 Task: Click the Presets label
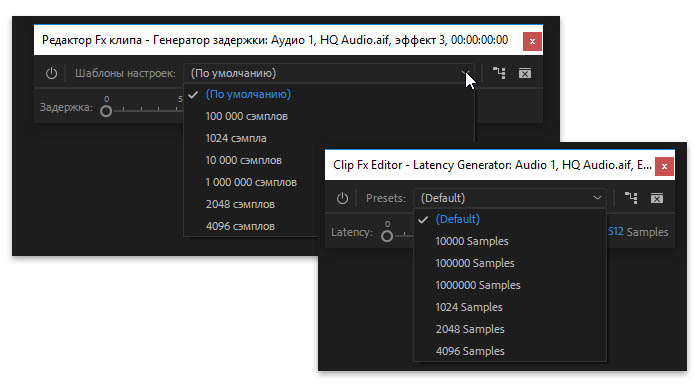click(386, 198)
